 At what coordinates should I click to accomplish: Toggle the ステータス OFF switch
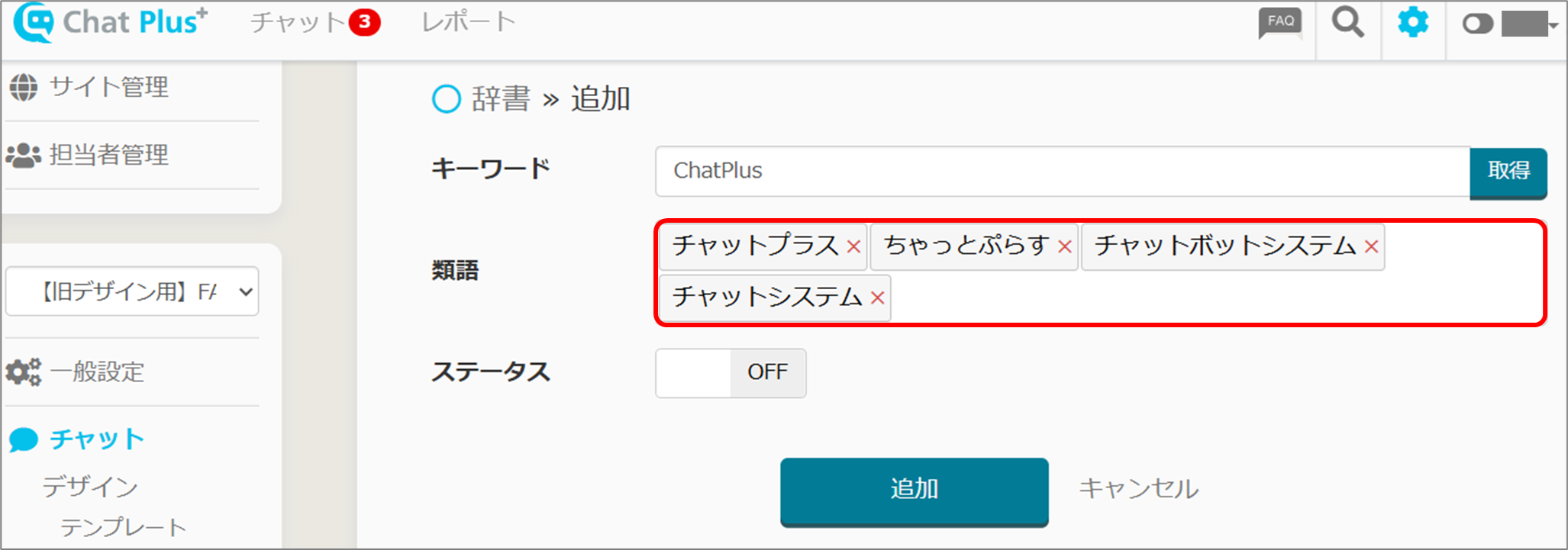pos(730,373)
